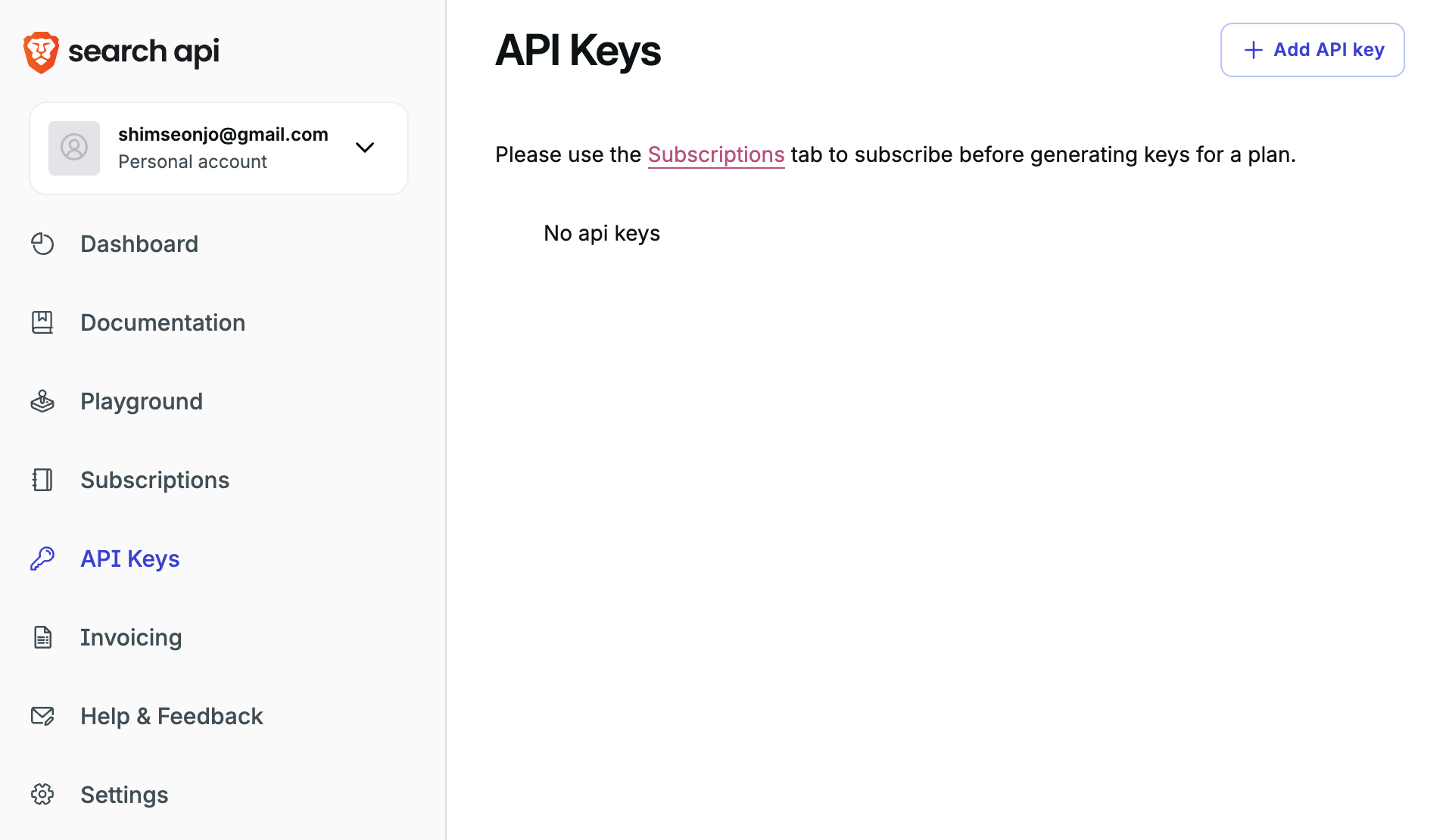Click the Documentation book icon
Screen dimensions: 1446x840
click(42, 322)
